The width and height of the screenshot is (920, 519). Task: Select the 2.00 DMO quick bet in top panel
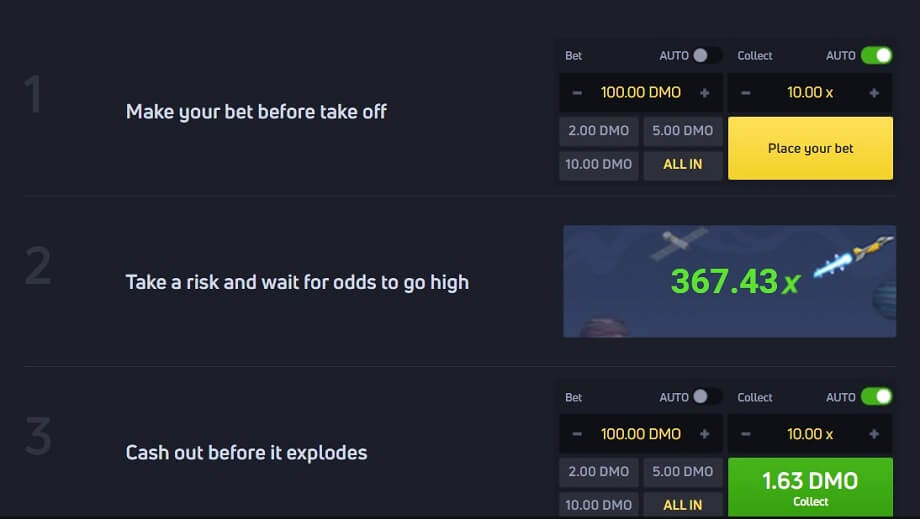click(598, 131)
